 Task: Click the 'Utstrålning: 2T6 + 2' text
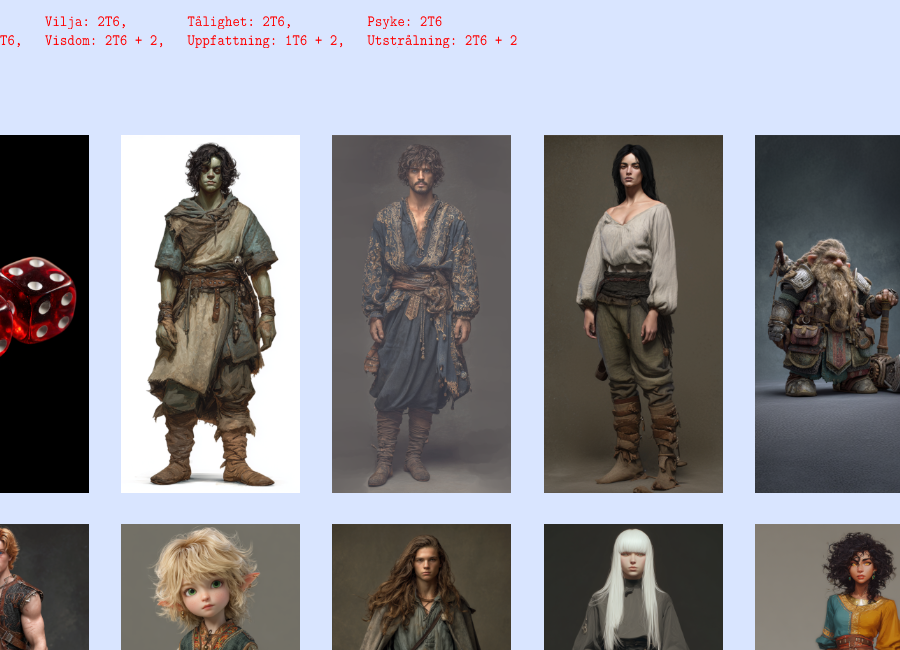click(442, 41)
